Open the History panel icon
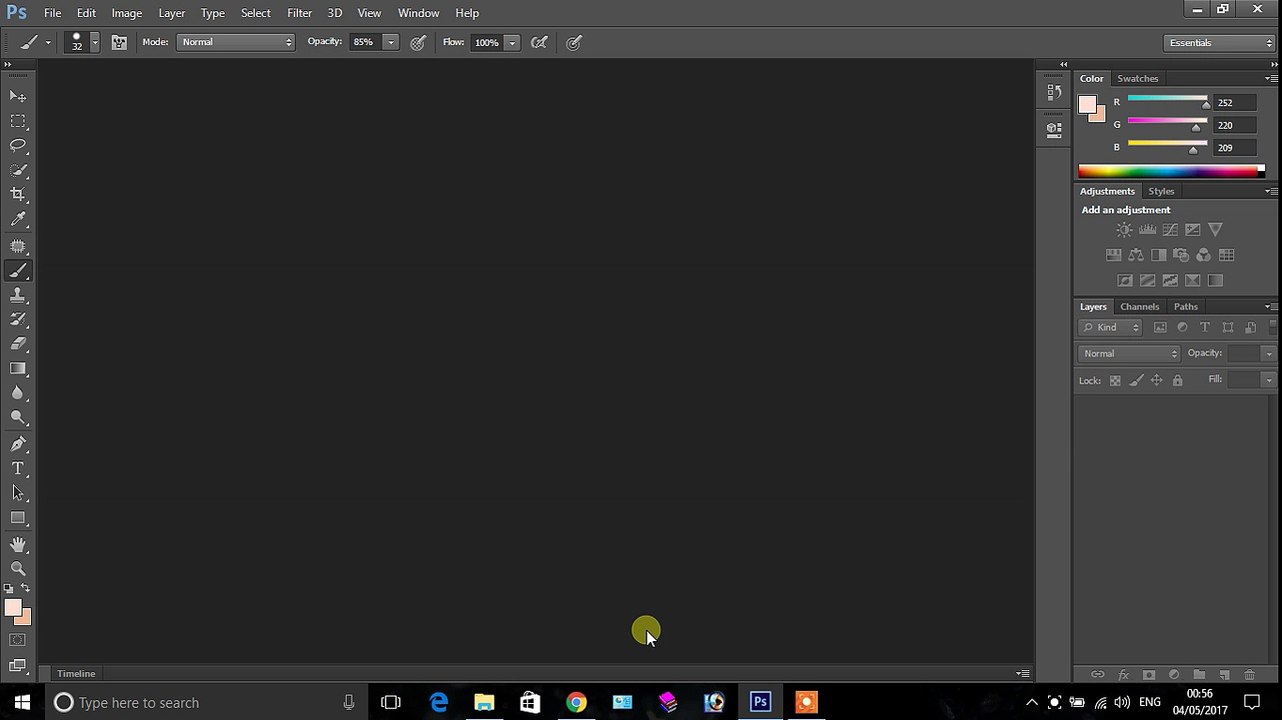Image resolution: width=1282 pixels, height=720 pixels. (x=1054, y=92)
